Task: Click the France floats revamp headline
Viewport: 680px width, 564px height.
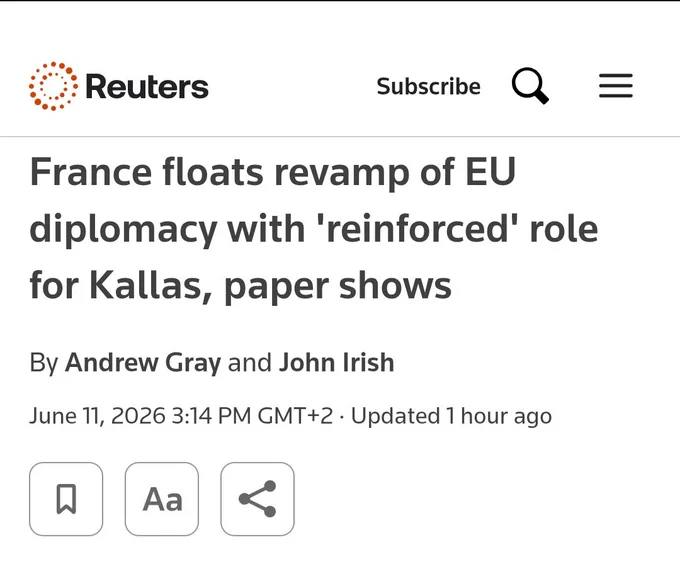Action: pyautogui.click(x=314, y=228)
